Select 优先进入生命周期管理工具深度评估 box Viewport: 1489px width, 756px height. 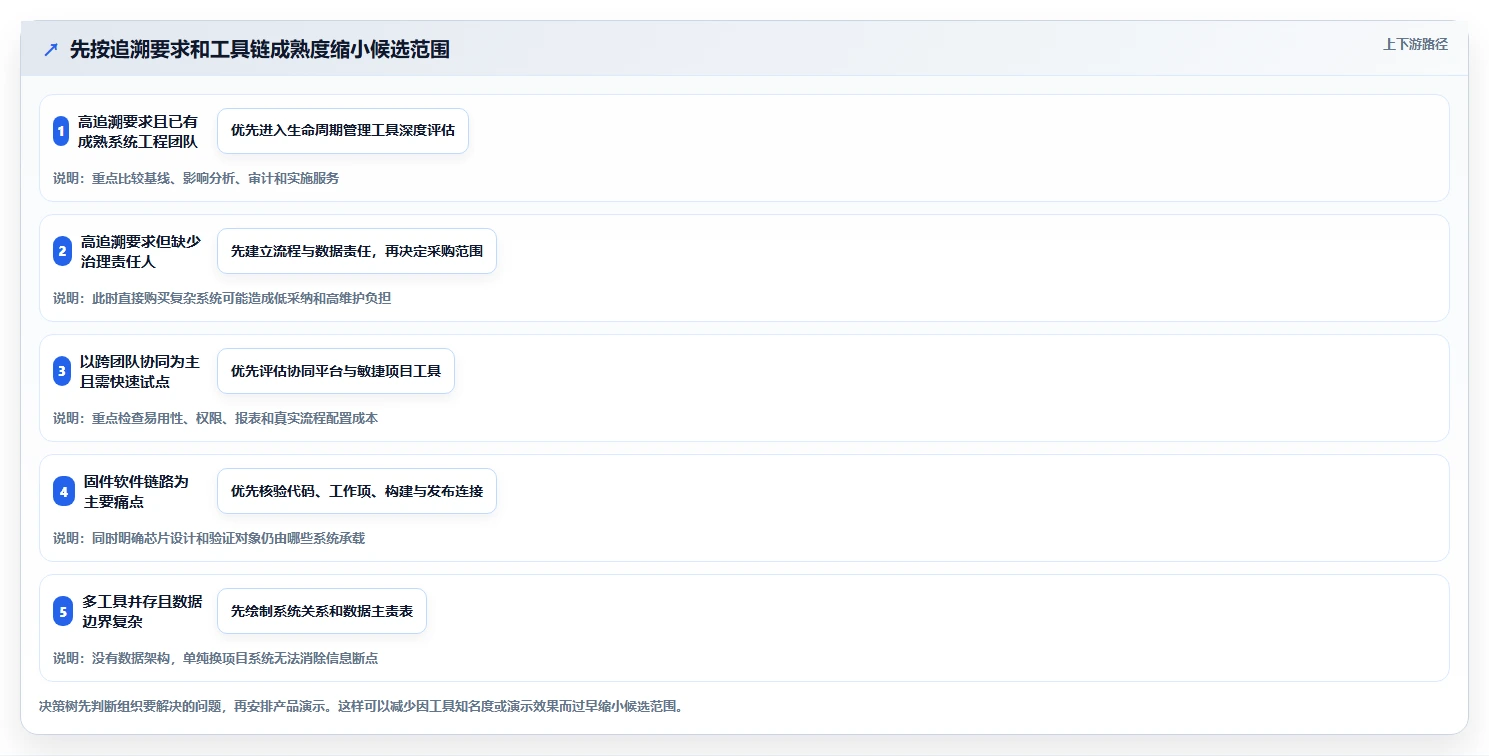click(x=343, y=131)
